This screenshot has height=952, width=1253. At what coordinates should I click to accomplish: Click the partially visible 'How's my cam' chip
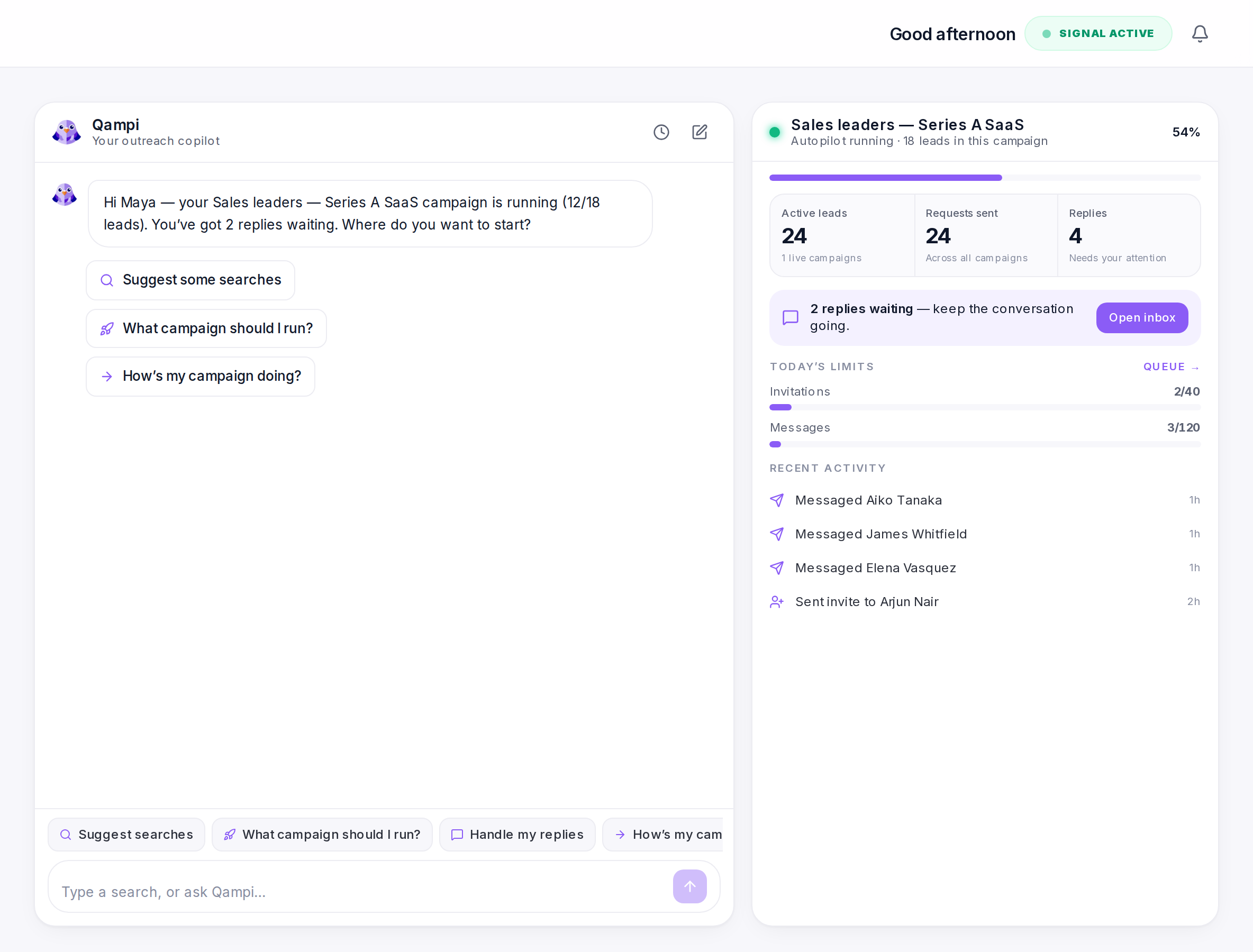663,834
